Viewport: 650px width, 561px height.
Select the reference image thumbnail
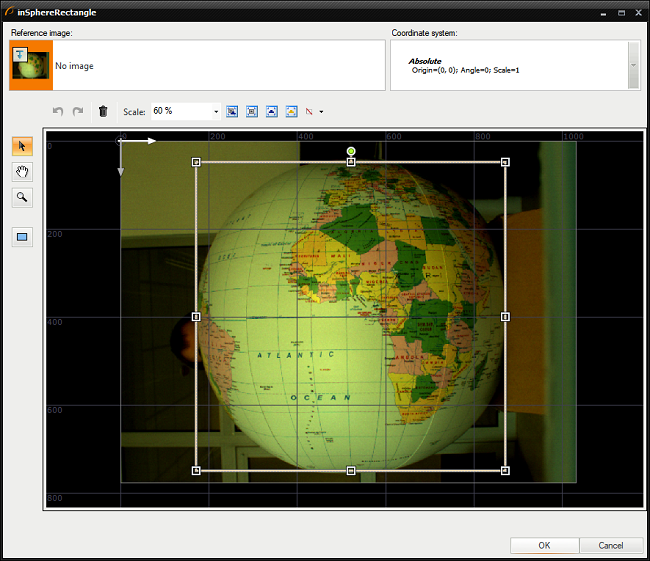[x=31, y=65]
